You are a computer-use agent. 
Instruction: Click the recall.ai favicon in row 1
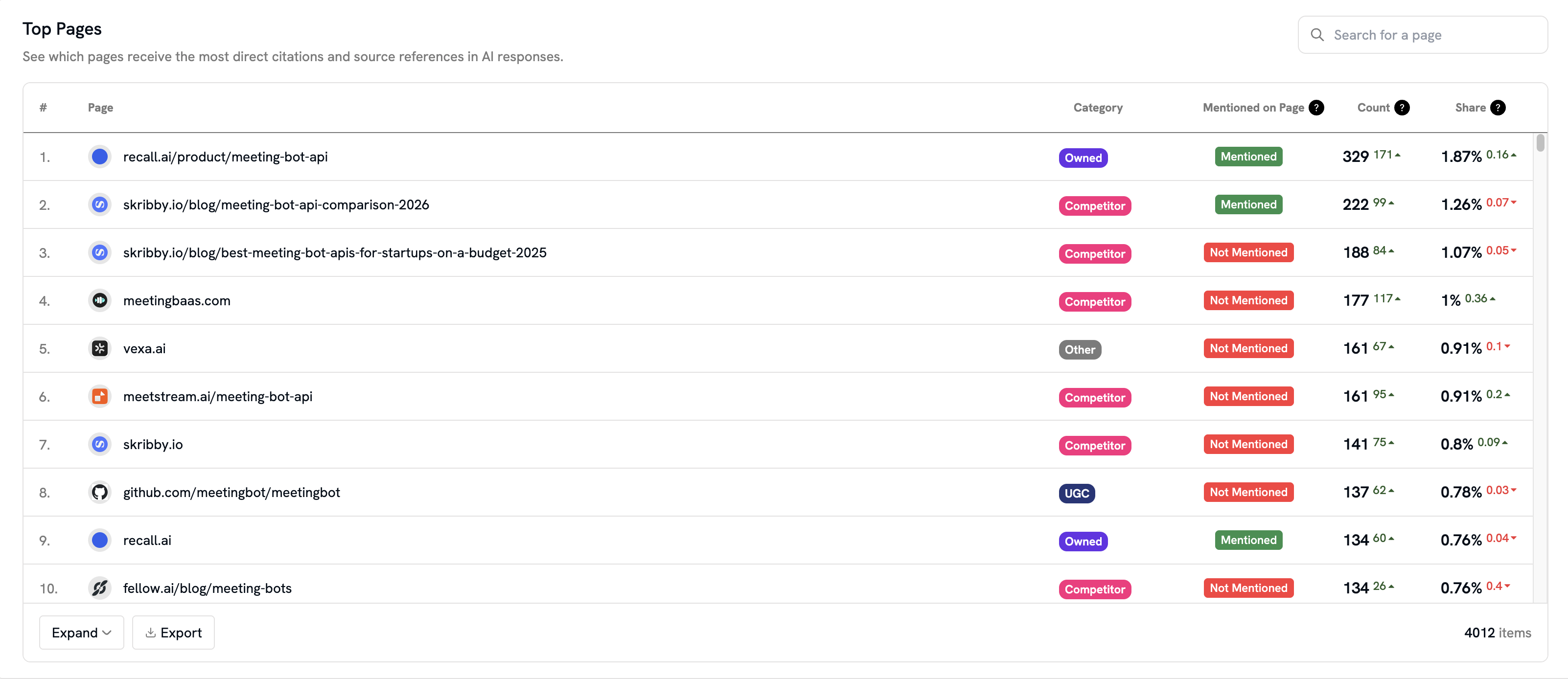point(100,157)
